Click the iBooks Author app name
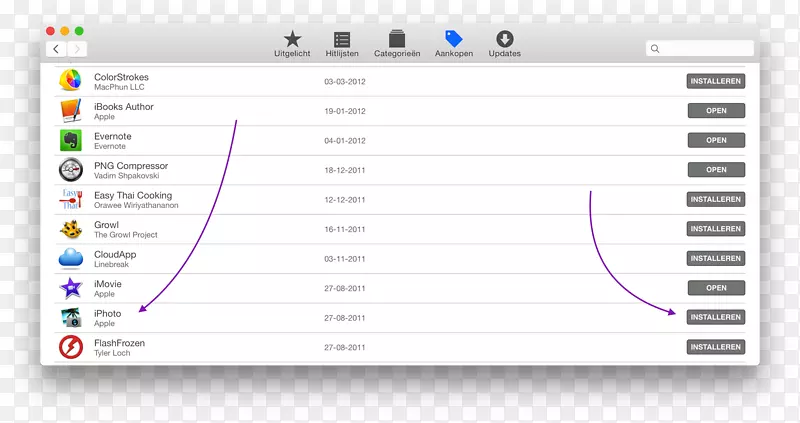Screen dimensions: 800x423 point(123,107)
